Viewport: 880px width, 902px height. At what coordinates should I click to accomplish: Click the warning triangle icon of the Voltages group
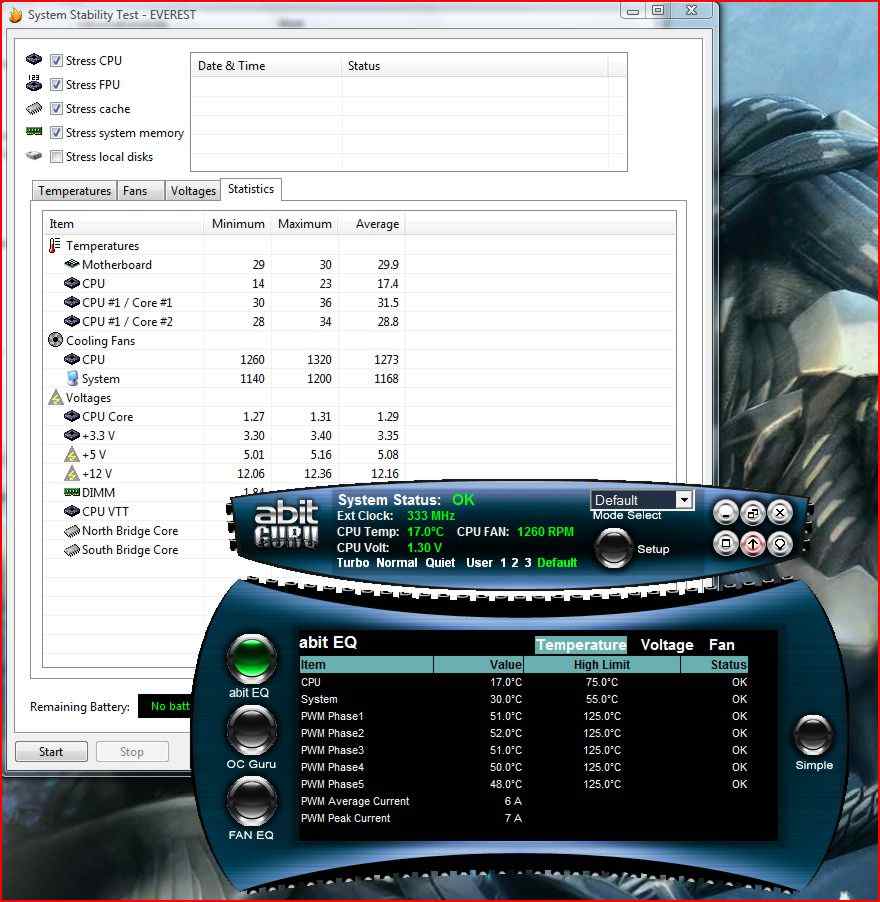[56, 397]
